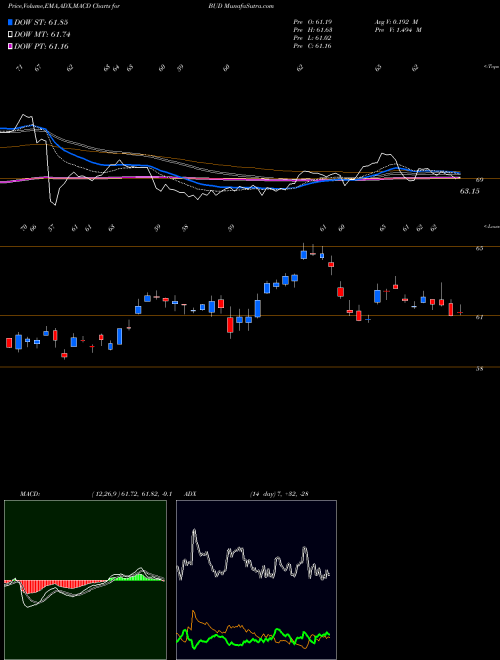Image resolution: width=500 pixels, height=660 pixels.
Task: Click the Pre H: 61.63 high value
Action: [314, 30]
